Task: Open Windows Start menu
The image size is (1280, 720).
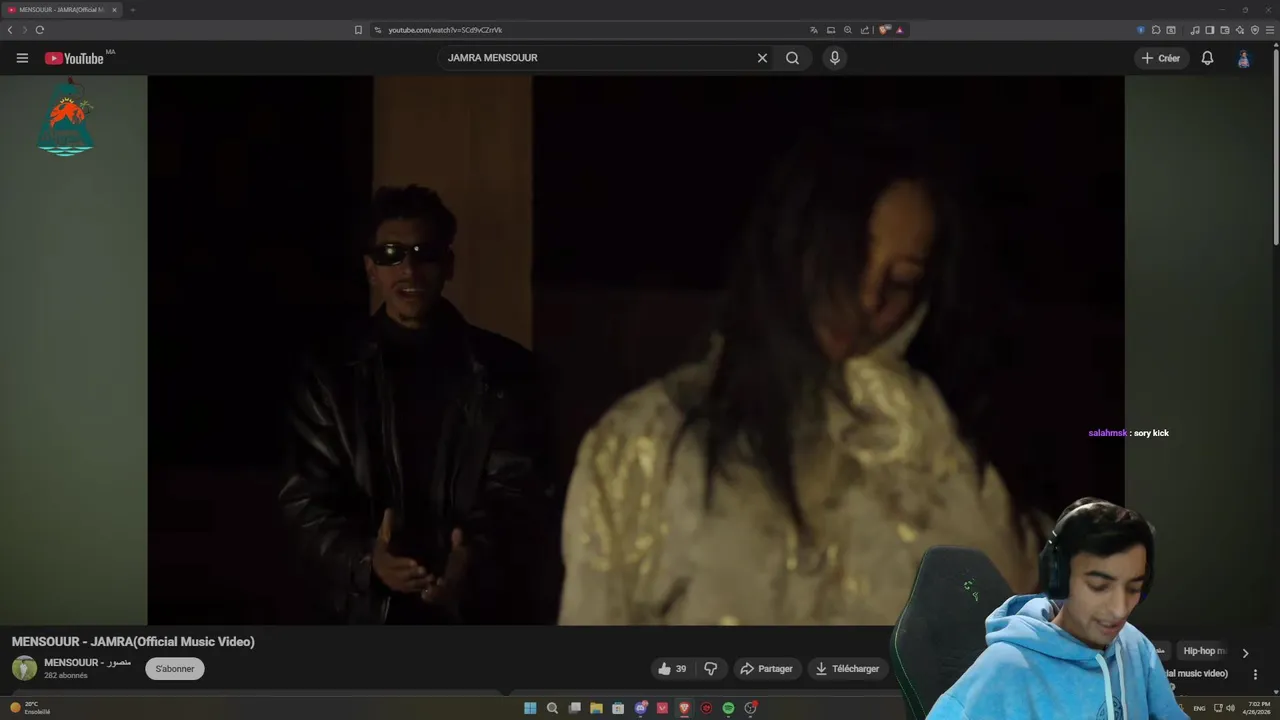Action: (x=530, y=708)
